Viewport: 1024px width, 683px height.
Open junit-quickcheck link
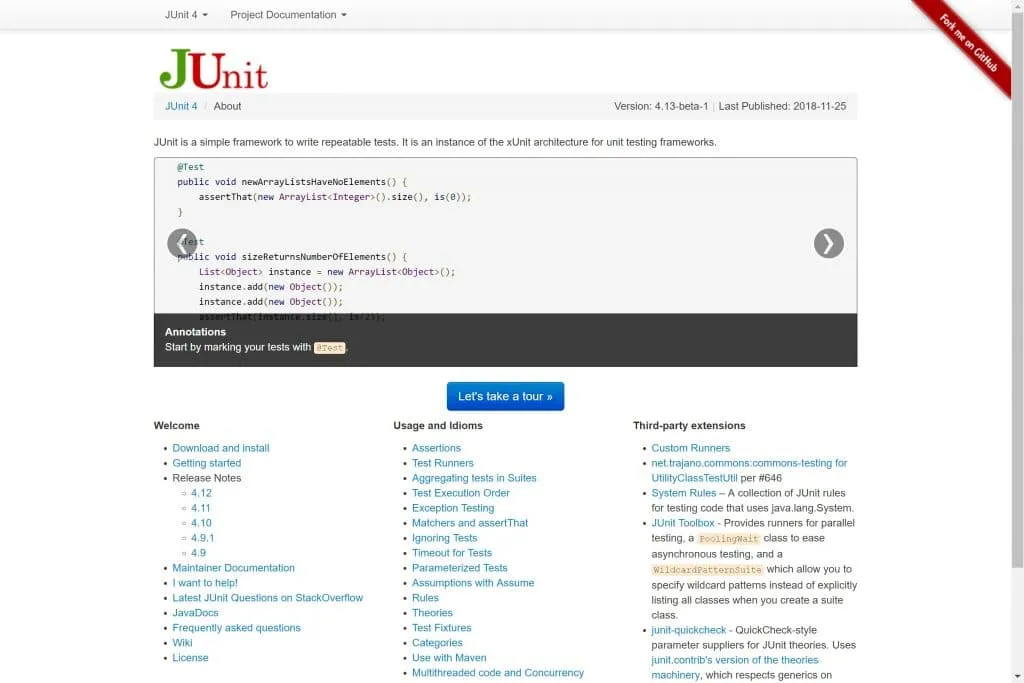(x=688, y=630)
